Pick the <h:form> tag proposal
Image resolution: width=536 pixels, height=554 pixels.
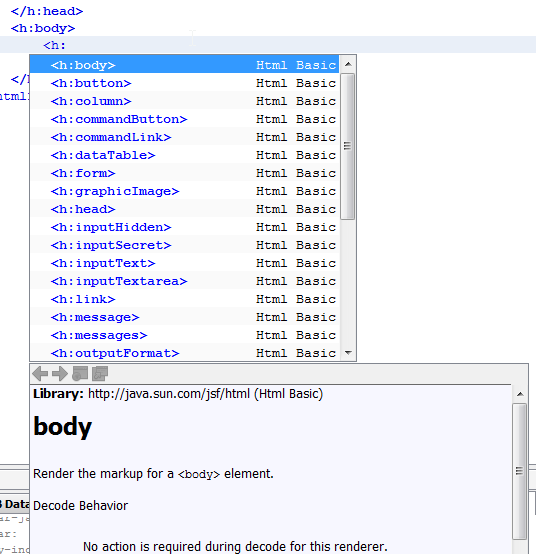[x=184, y=173]
